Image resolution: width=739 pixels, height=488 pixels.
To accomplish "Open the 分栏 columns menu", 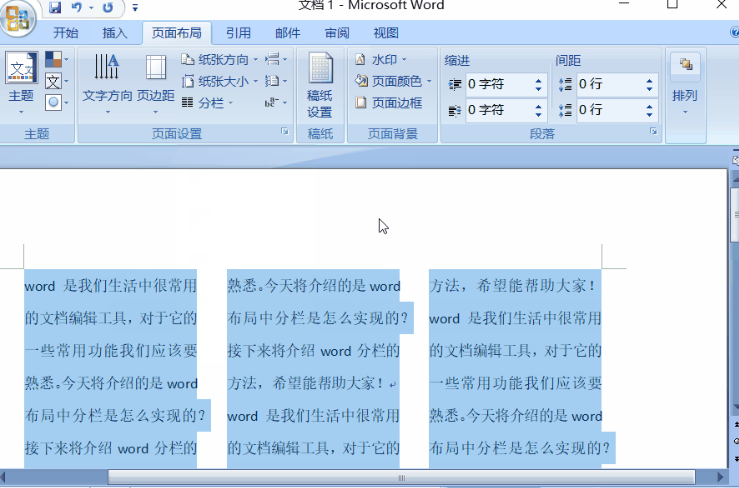I will [207, 102].
